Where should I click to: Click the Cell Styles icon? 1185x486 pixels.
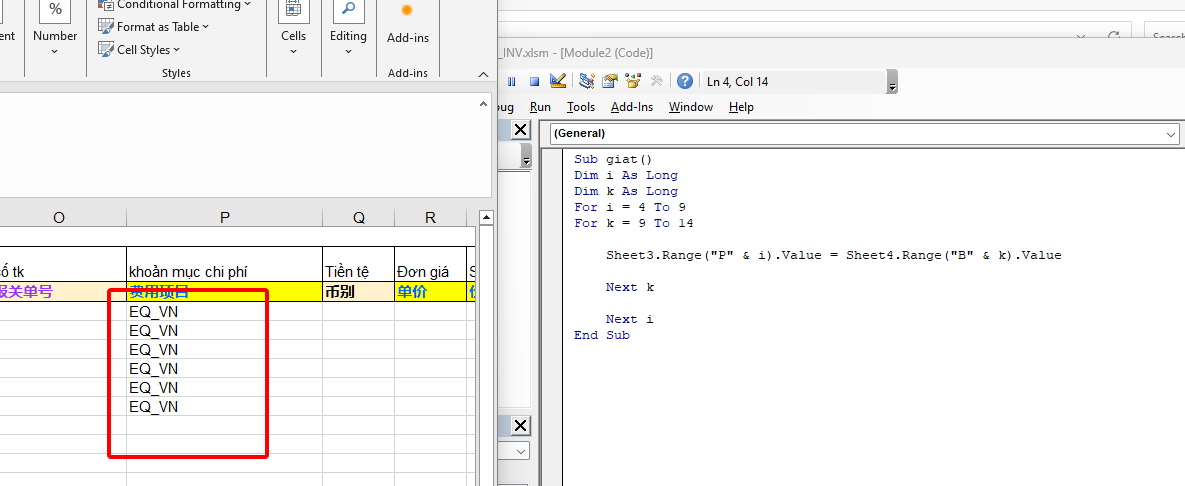point(106,49)
